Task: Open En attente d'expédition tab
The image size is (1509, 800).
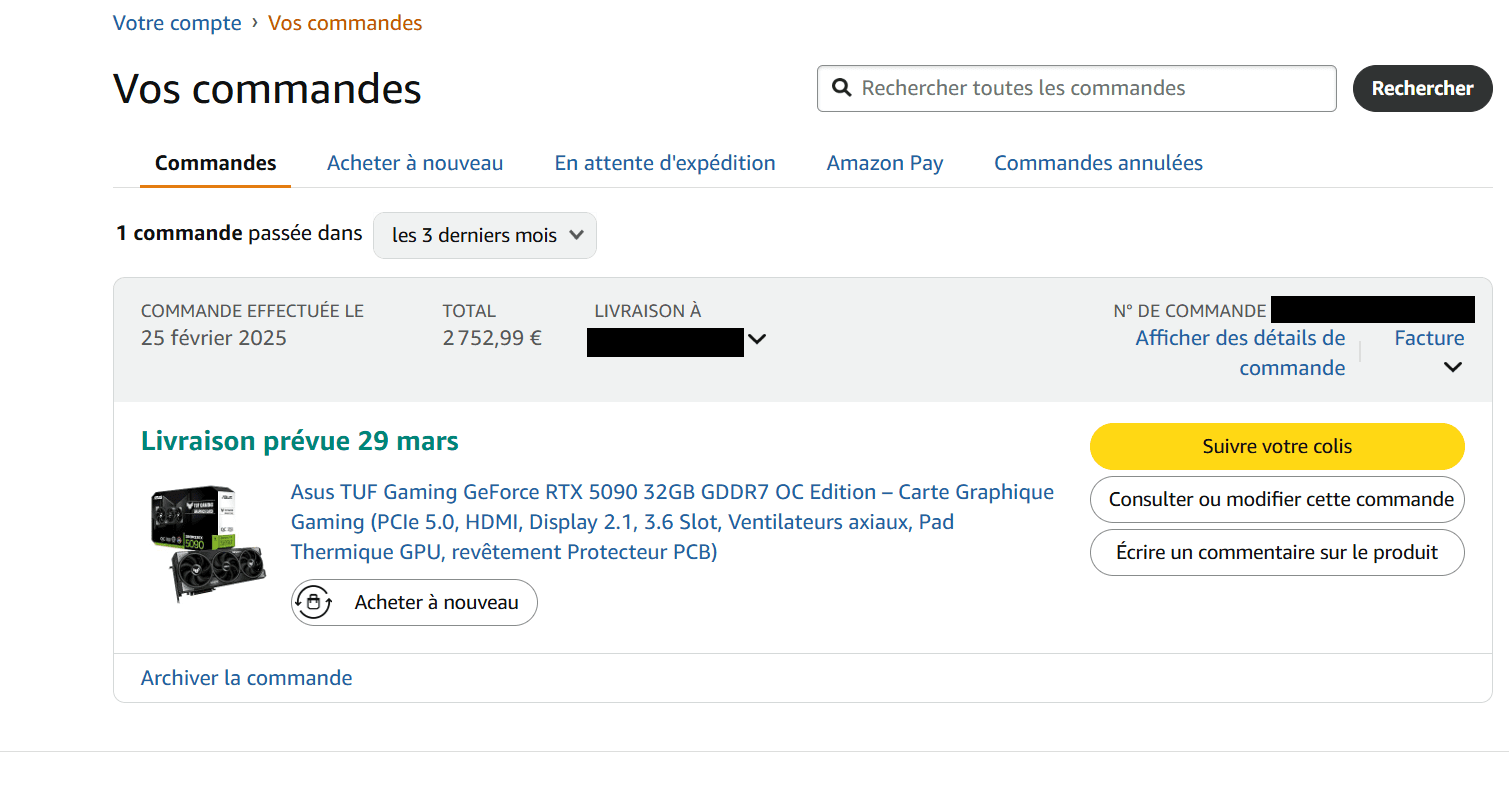Action: click(665, 163)
